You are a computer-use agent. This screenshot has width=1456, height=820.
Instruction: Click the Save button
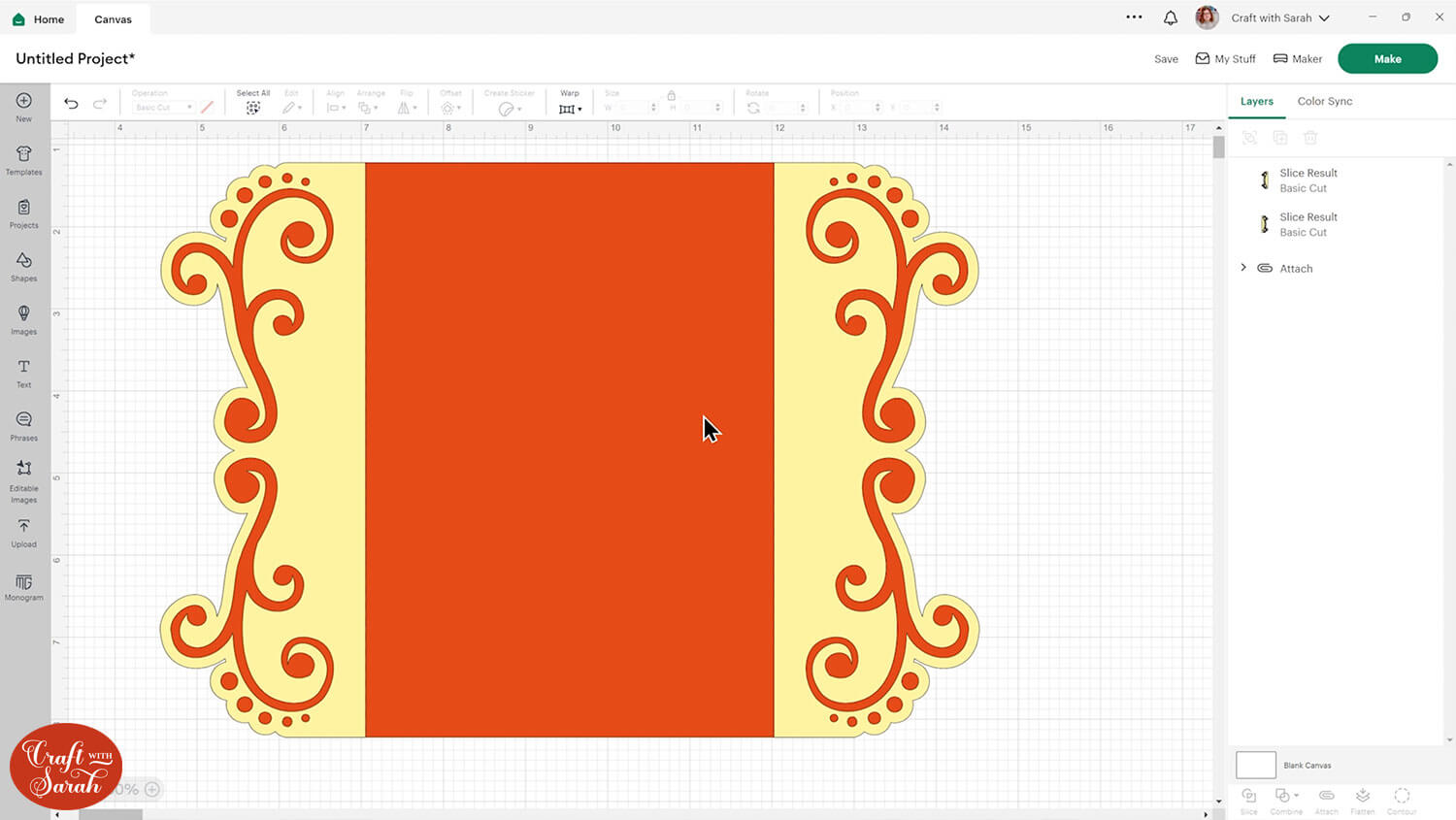pos(1166,59)
